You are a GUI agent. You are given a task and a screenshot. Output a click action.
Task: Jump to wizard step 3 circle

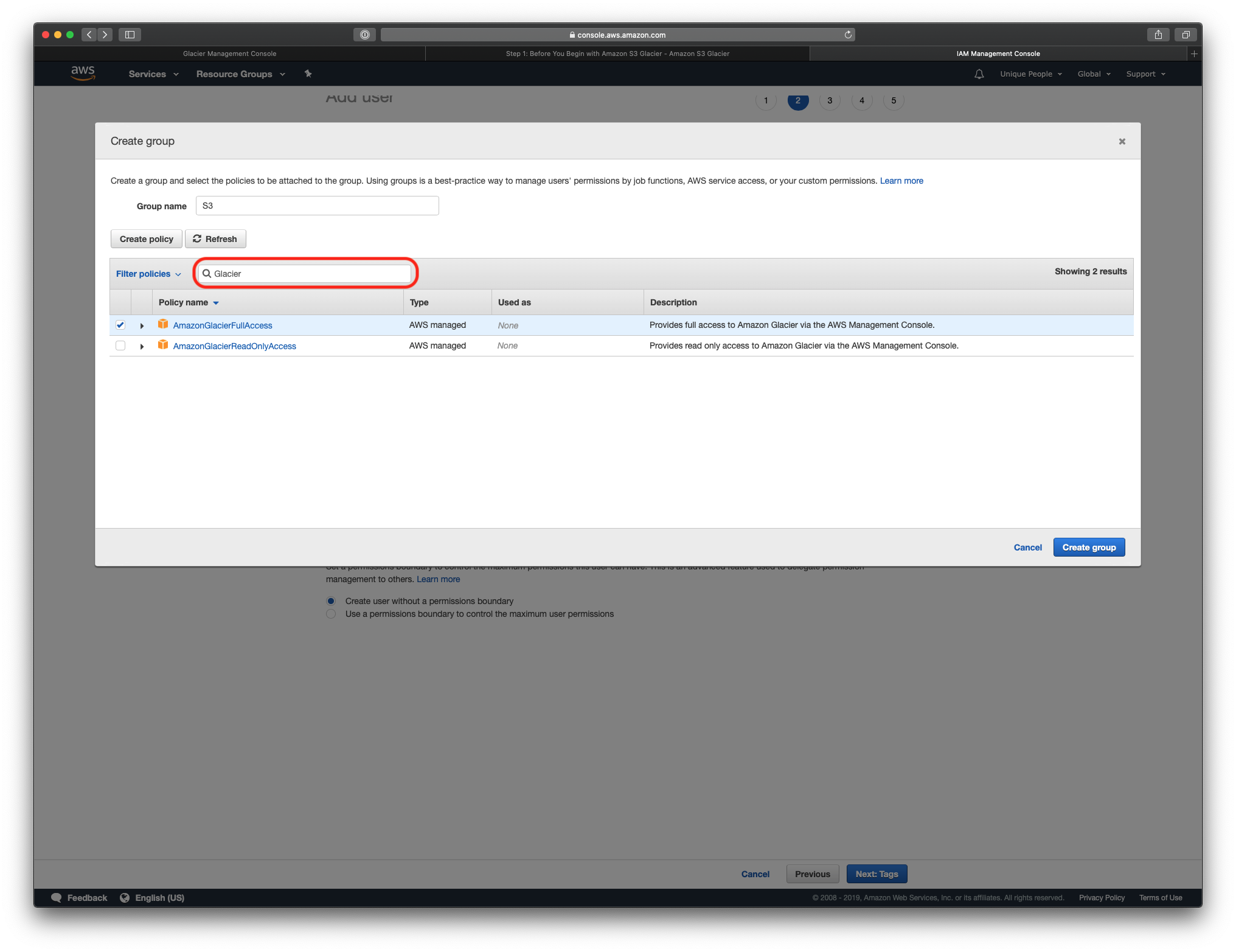click(830, 100)
